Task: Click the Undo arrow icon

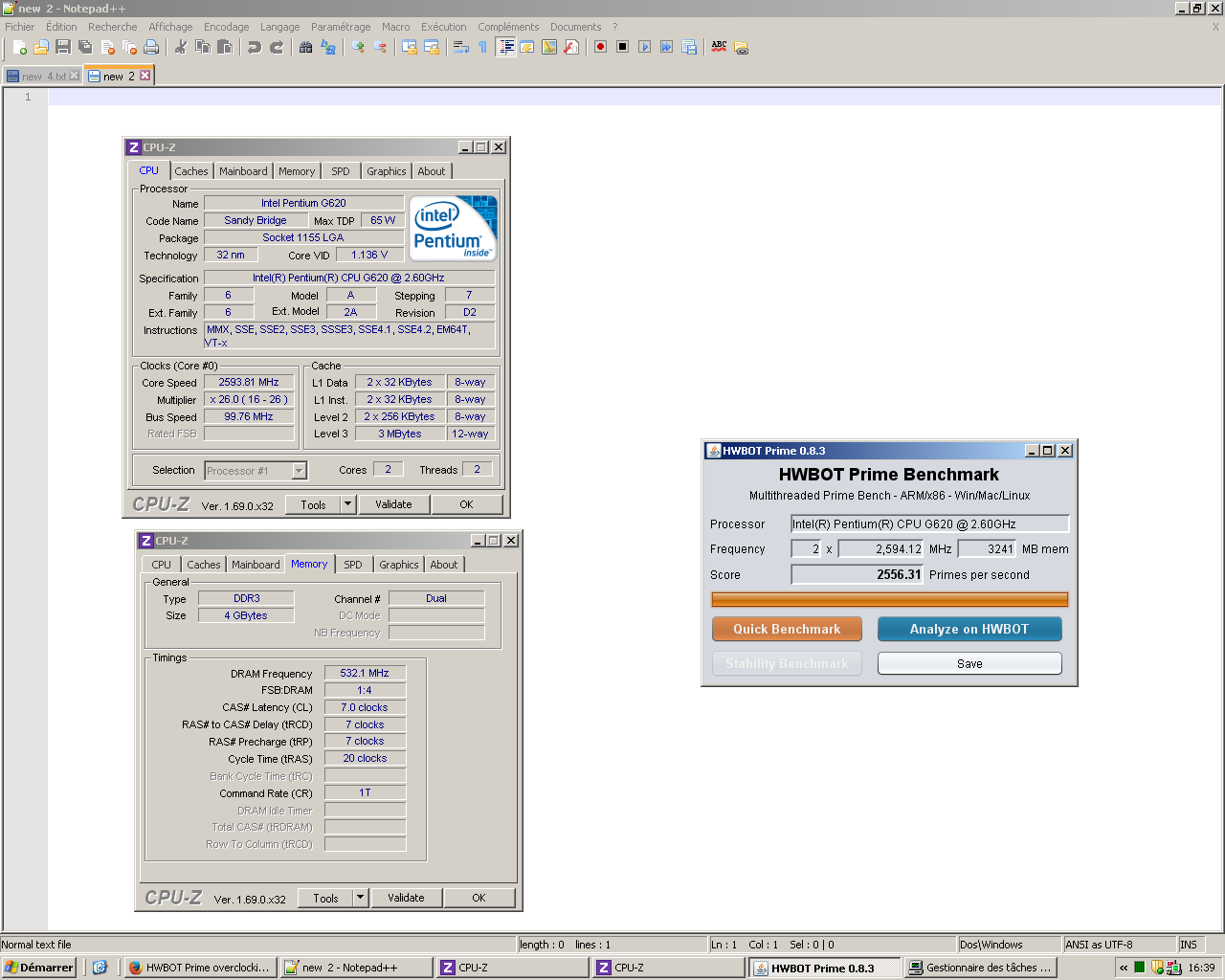Action: [255, 47]
